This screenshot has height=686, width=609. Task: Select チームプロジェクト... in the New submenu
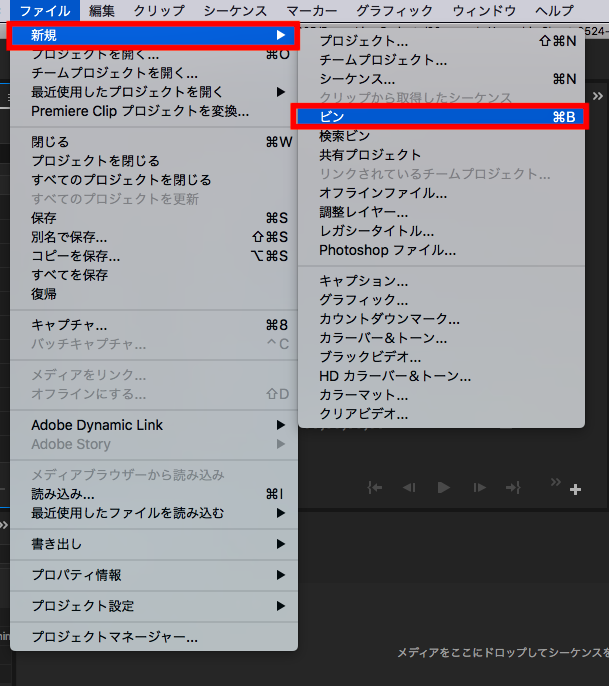(441, 60)
